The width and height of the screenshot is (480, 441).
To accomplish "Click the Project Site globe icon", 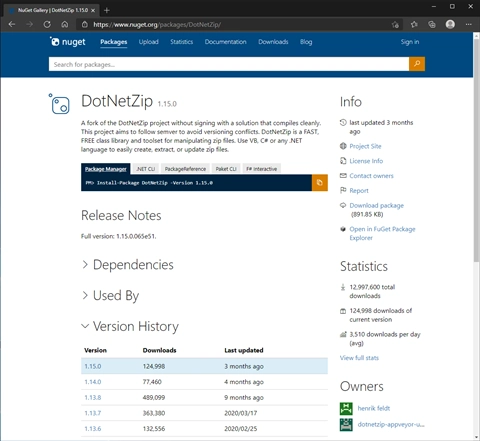I will 343,146.
